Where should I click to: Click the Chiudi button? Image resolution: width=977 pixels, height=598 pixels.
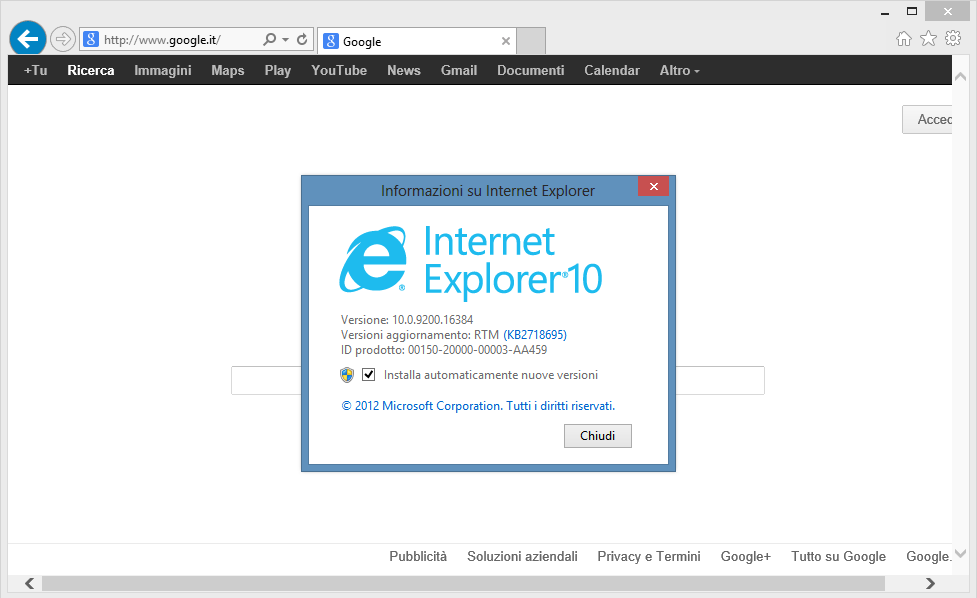tap(598, 436)
